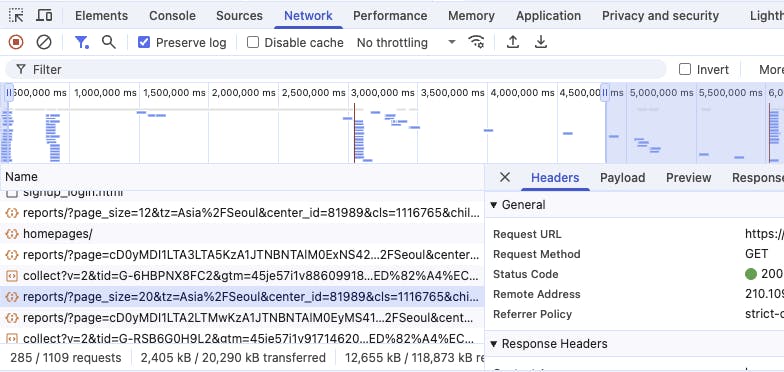
Task: Uncheck the Preserve log checkbox
Action: (144, 42)
